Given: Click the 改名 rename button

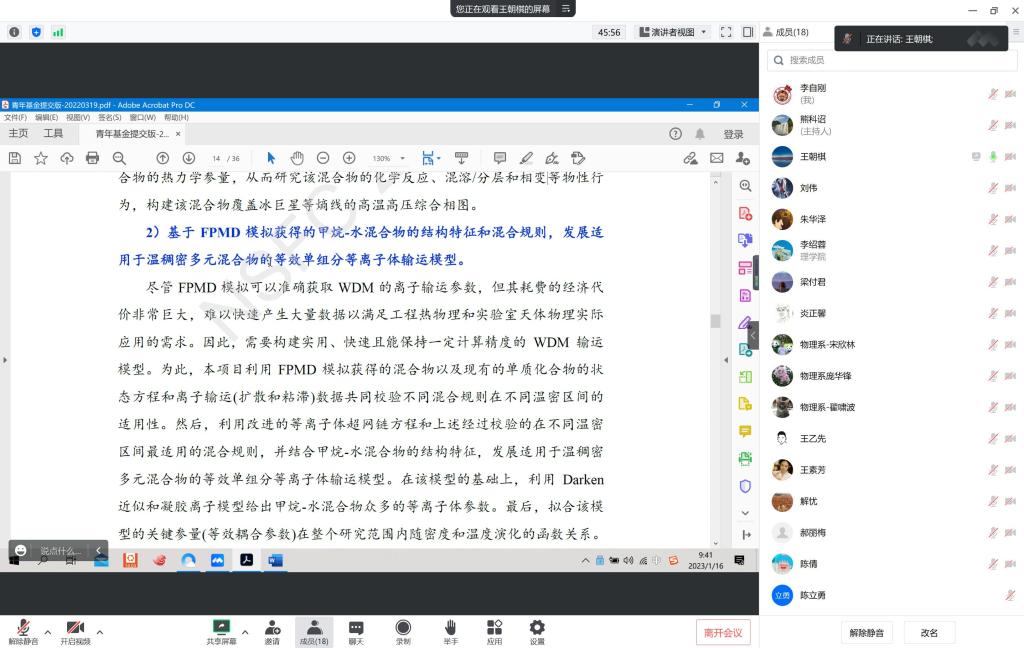Looking at the screenshot, I should 929,633.
